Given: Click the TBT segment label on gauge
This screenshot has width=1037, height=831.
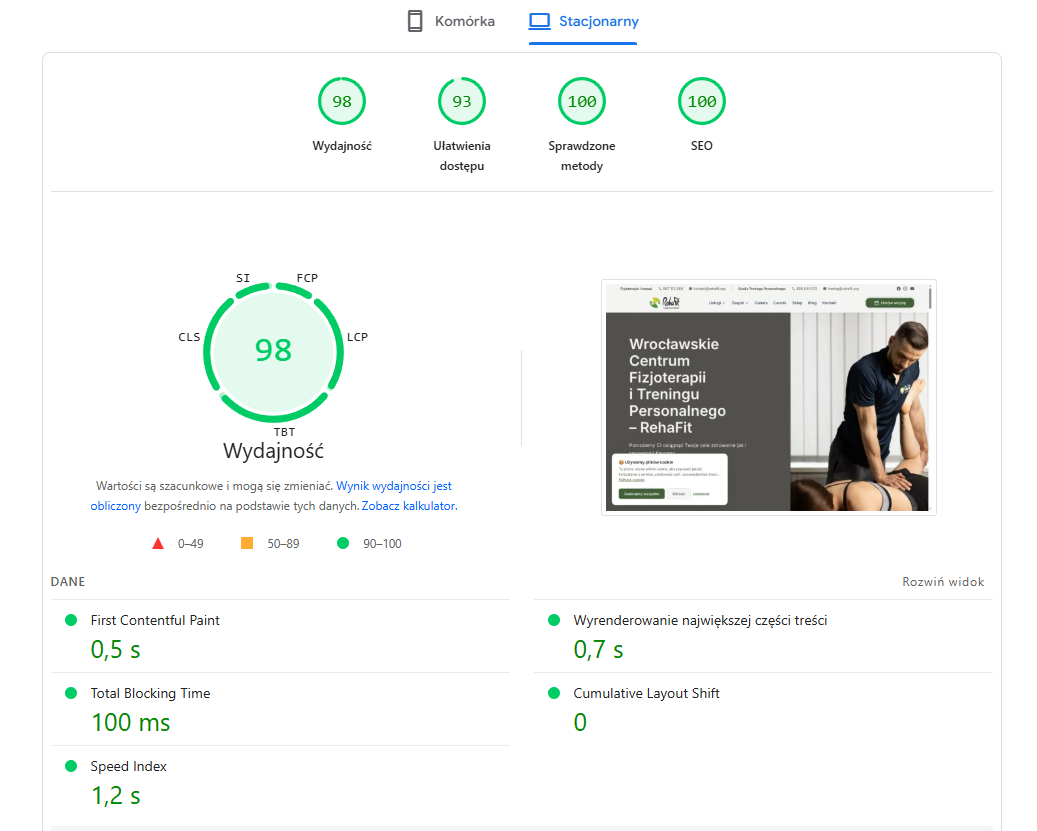Looking at the screenshot, I should [x=284, y=432].
